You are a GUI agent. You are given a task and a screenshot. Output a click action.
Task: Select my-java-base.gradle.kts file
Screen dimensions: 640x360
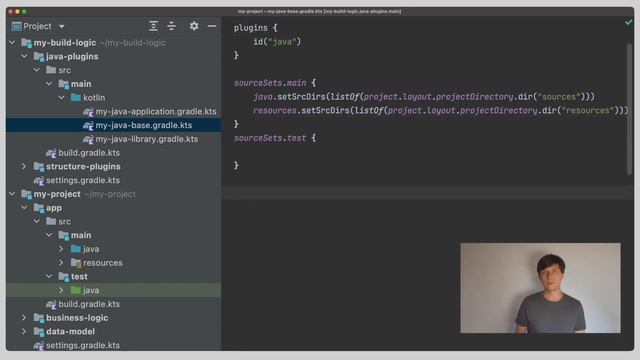[144, 125]
